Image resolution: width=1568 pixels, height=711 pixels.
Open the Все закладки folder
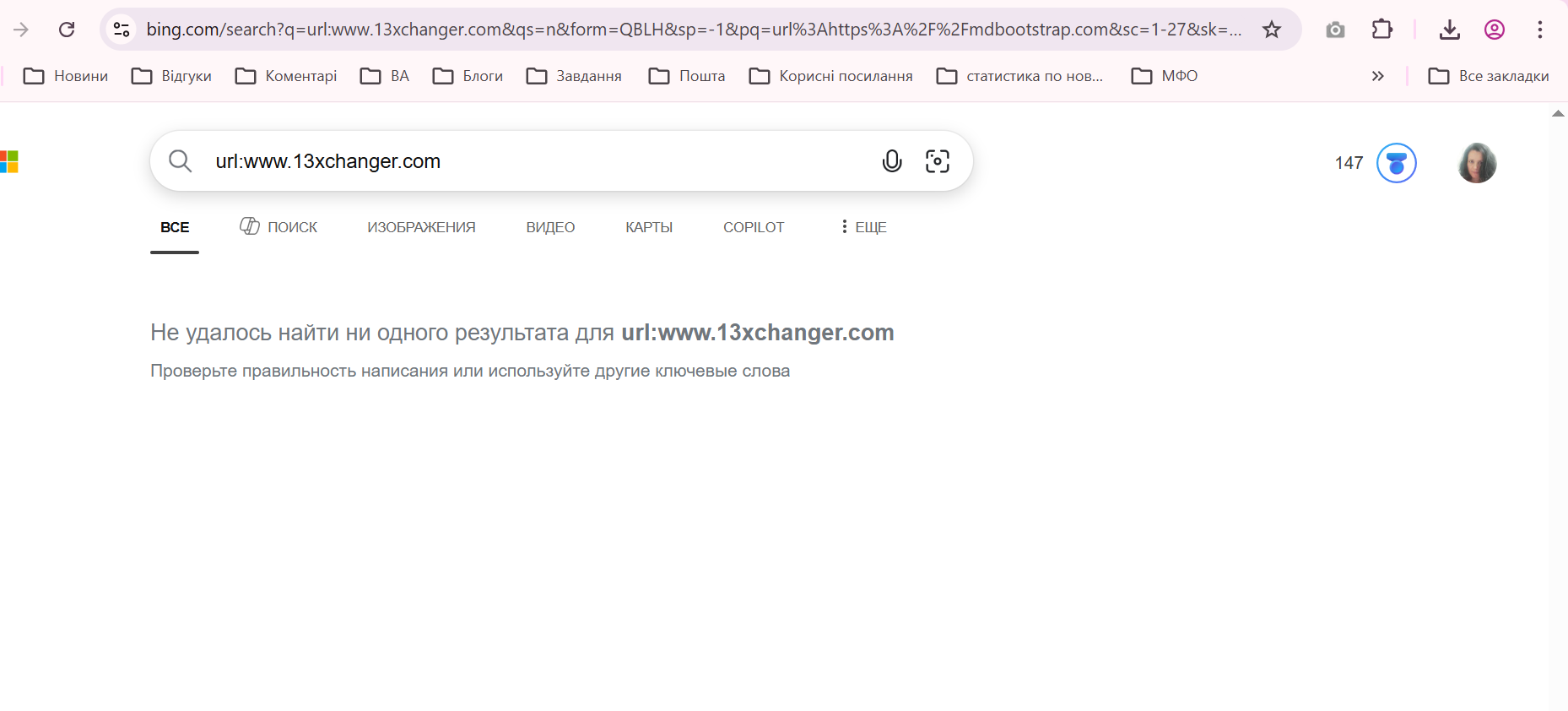pyautogui.click(x=1489, y=76)
